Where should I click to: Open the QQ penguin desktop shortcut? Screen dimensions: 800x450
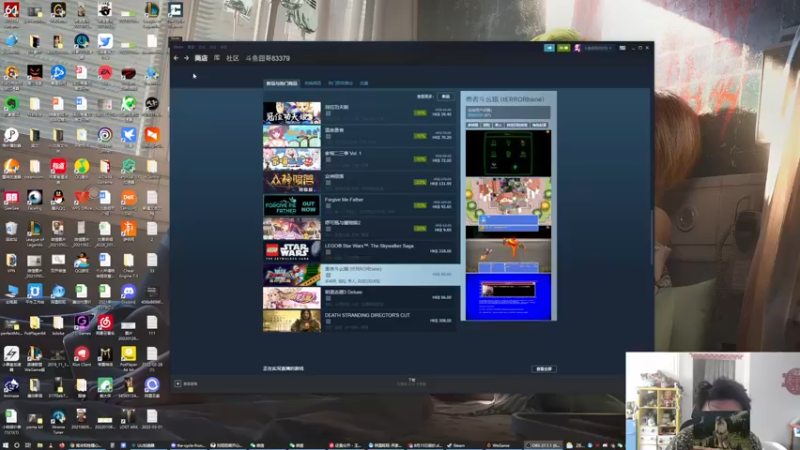pos(58,199)
